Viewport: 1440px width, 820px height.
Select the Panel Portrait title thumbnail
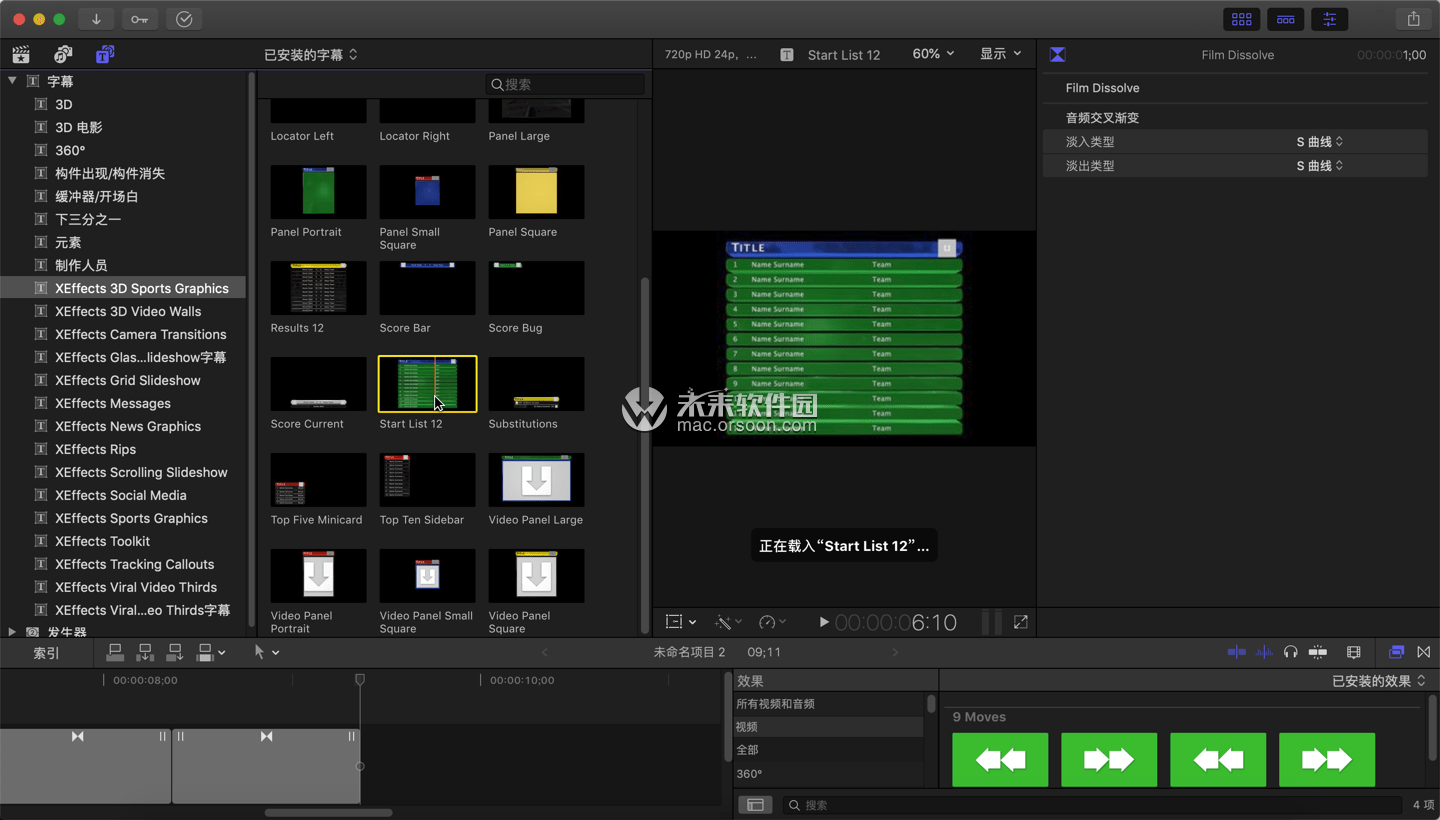click(x=318, y=192)
